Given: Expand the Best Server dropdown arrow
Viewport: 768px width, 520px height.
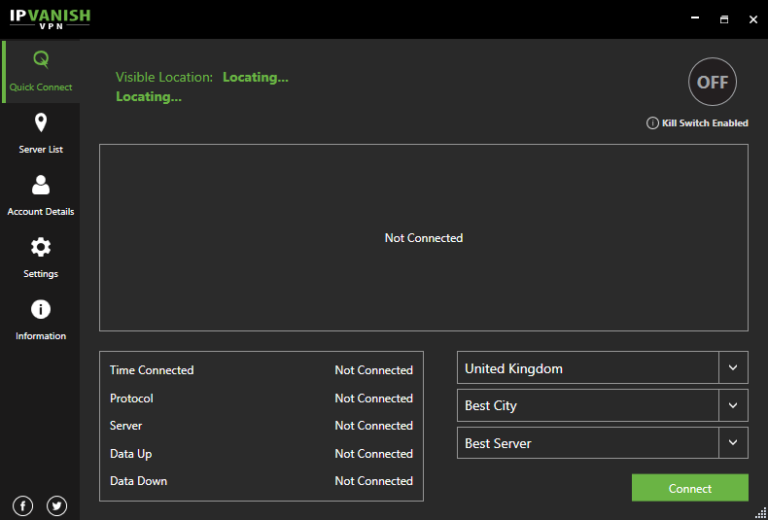Looking at the screenshot, I should (x=733, y=443).
